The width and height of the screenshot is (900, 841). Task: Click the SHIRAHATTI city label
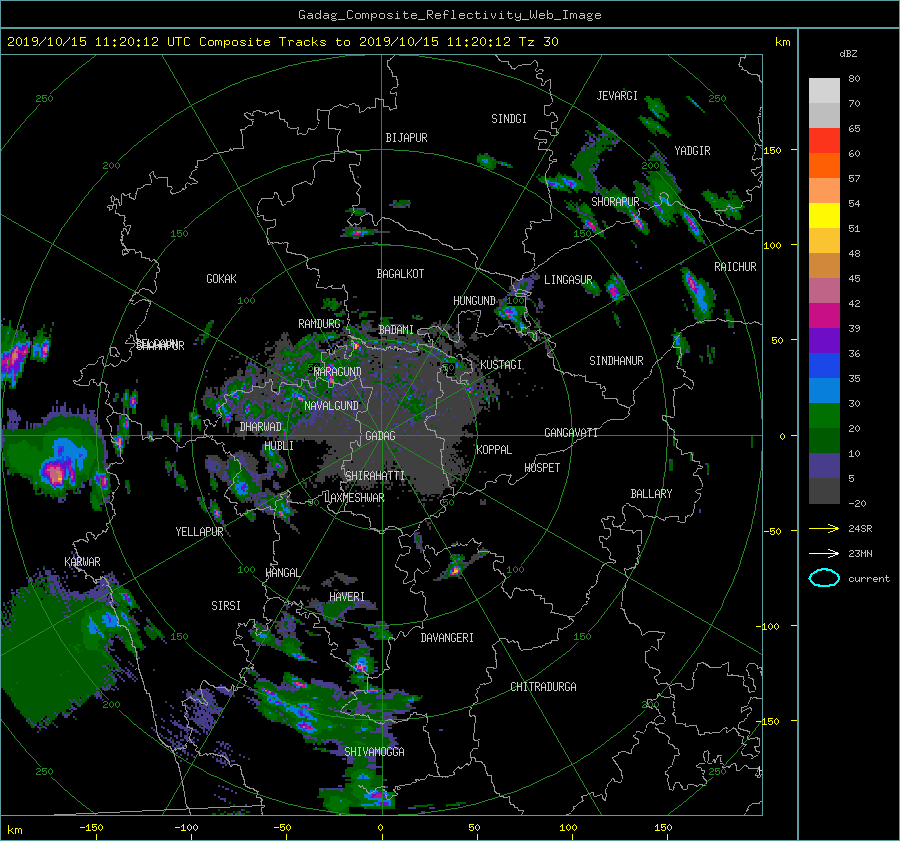375,476
